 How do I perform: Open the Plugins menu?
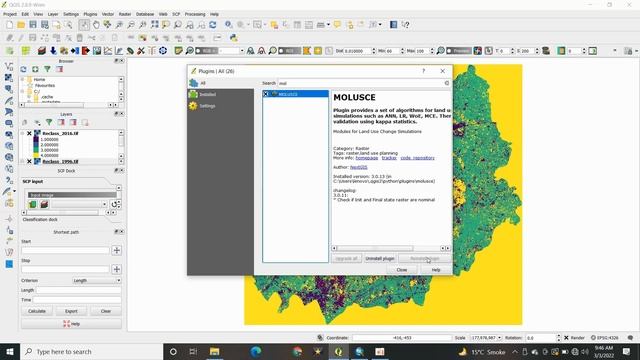[x=90, y=14]
